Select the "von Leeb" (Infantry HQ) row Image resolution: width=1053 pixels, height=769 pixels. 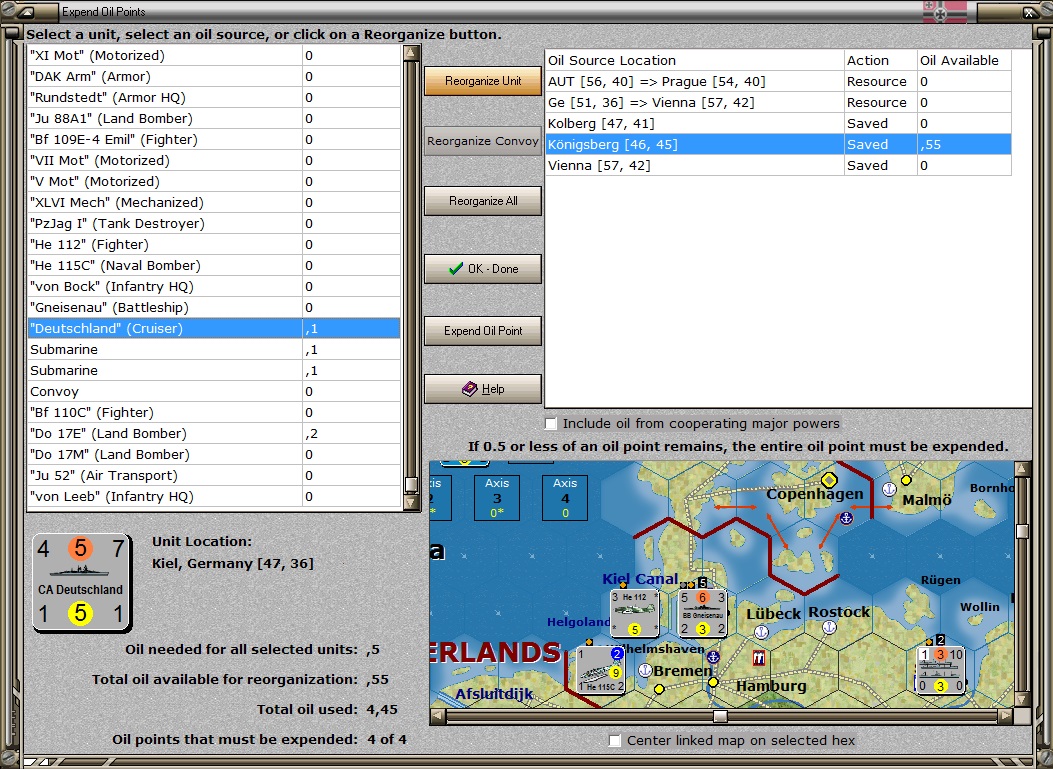point(214,496)
